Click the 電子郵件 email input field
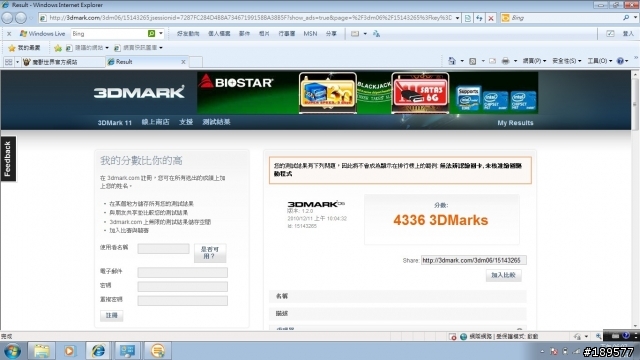The image size is (640, 360). [x=182, y=272]
